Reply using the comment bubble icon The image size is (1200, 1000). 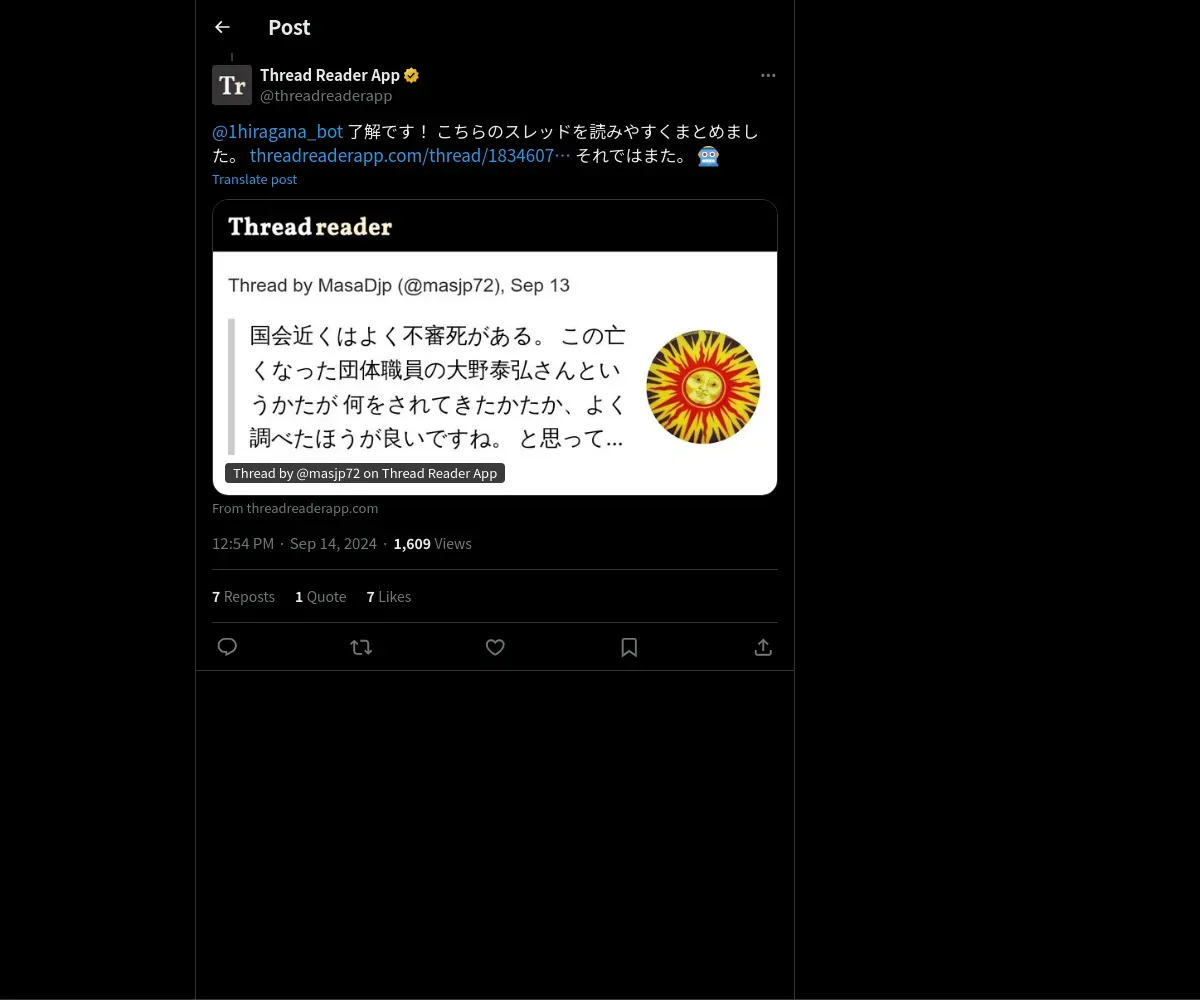pos(227,647)
